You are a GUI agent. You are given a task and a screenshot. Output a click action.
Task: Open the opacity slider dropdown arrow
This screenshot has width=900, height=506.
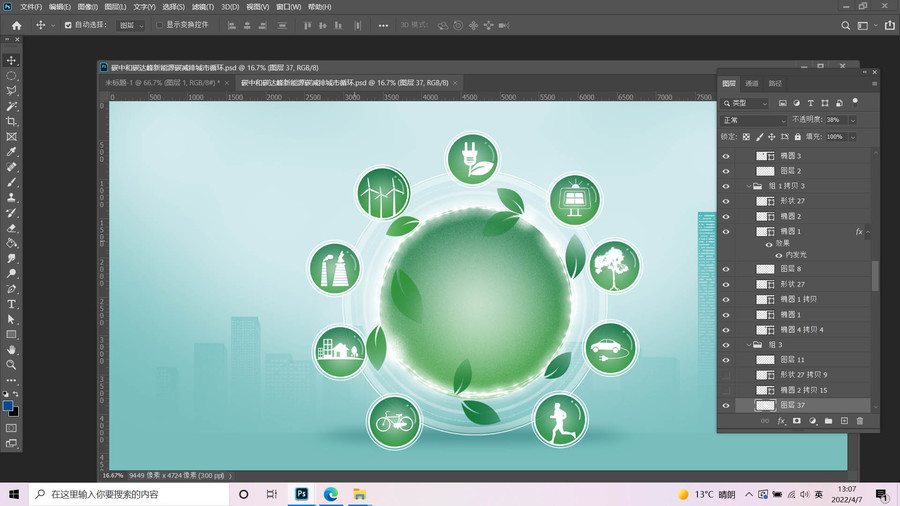[852, 120]
